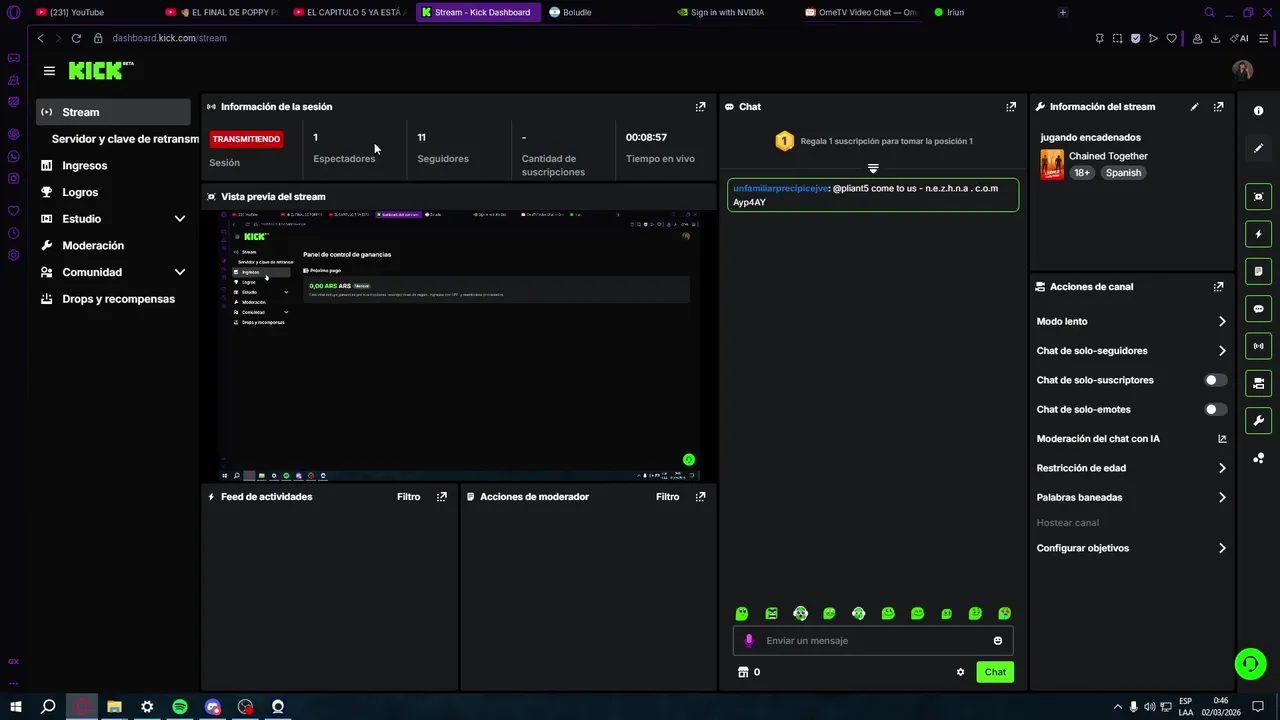
Task: Click the Chained Together game title
Action: point(1108,156)
